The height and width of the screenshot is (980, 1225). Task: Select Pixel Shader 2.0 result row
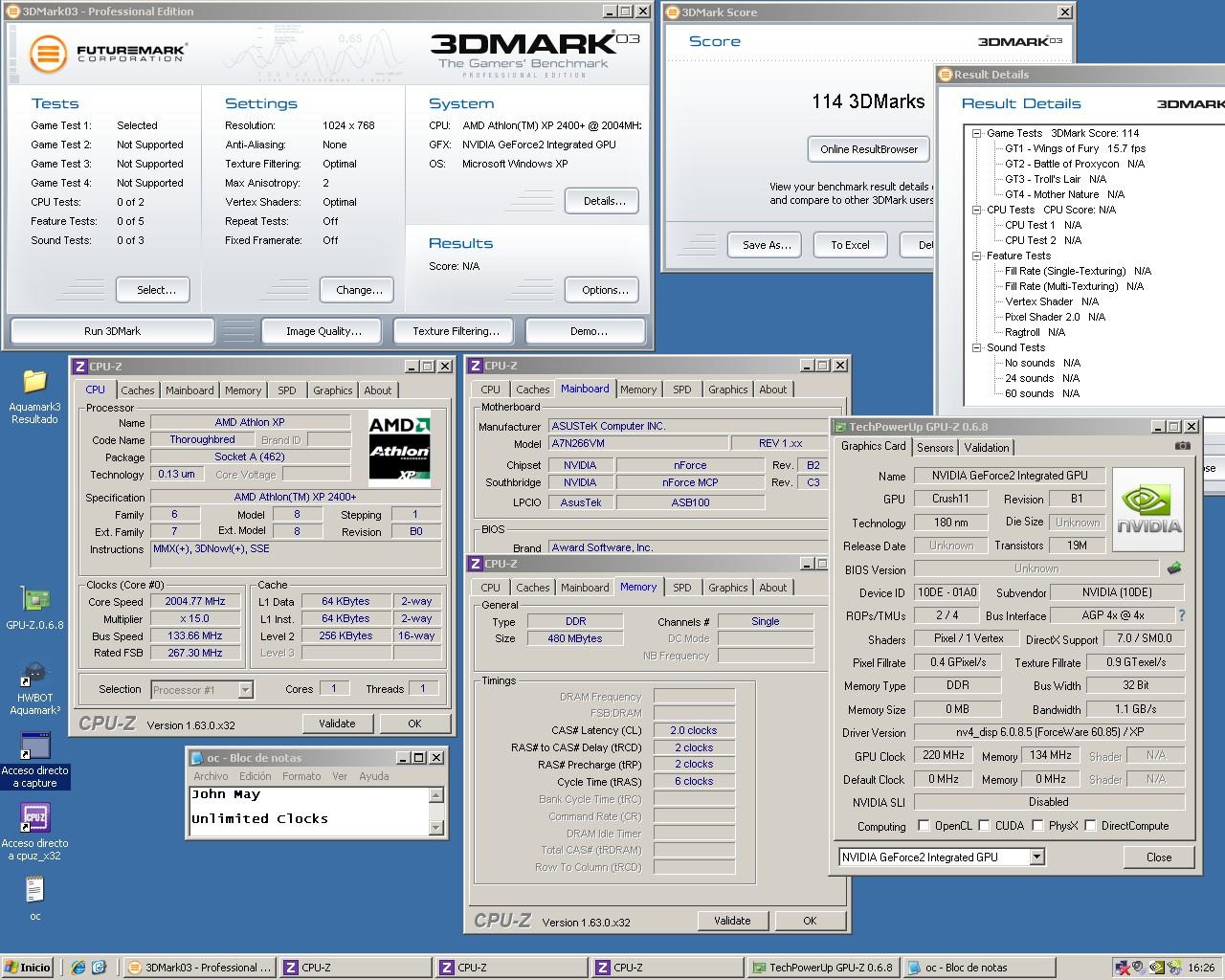(x=1055, y=317)
